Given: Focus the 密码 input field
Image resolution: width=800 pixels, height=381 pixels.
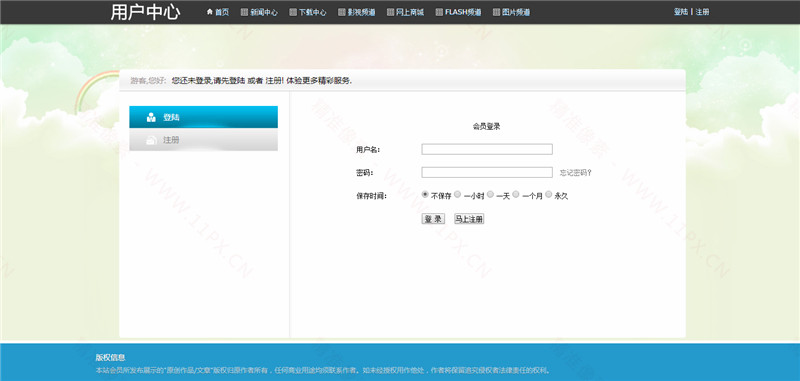Looking at the screenshot, I should [x=487, y=172].
